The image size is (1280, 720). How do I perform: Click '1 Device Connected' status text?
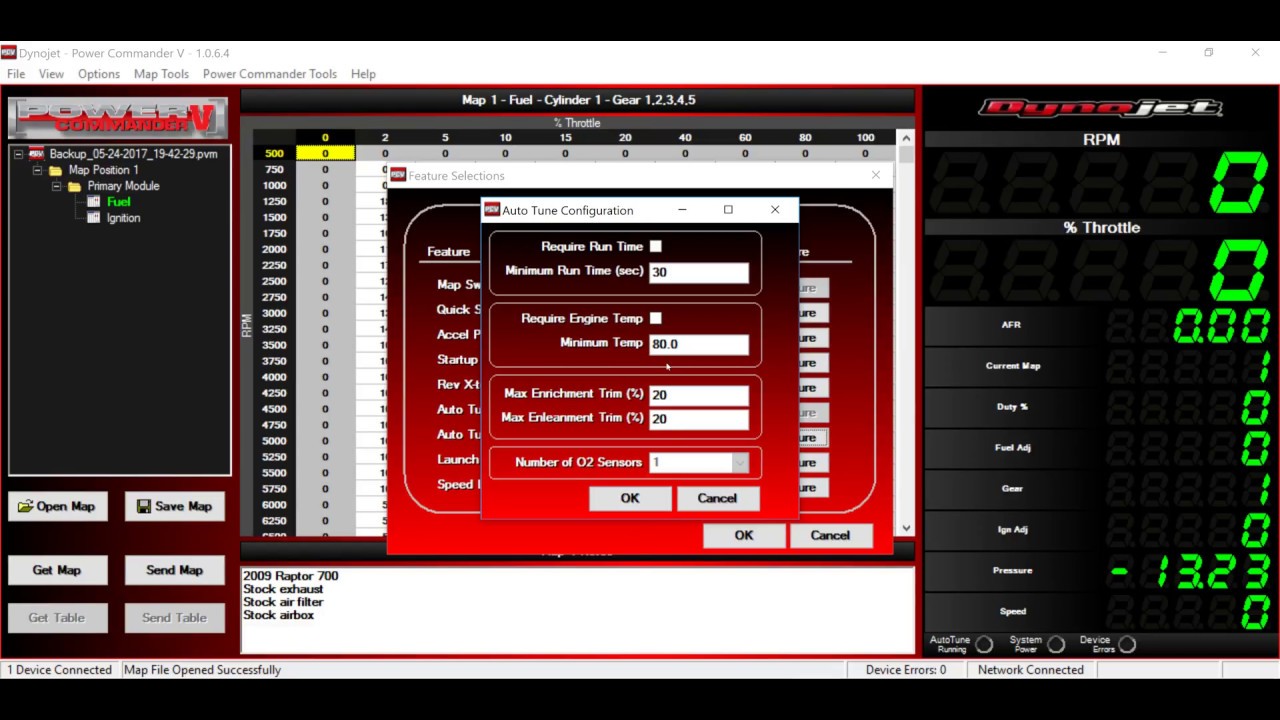coord(60,670)
